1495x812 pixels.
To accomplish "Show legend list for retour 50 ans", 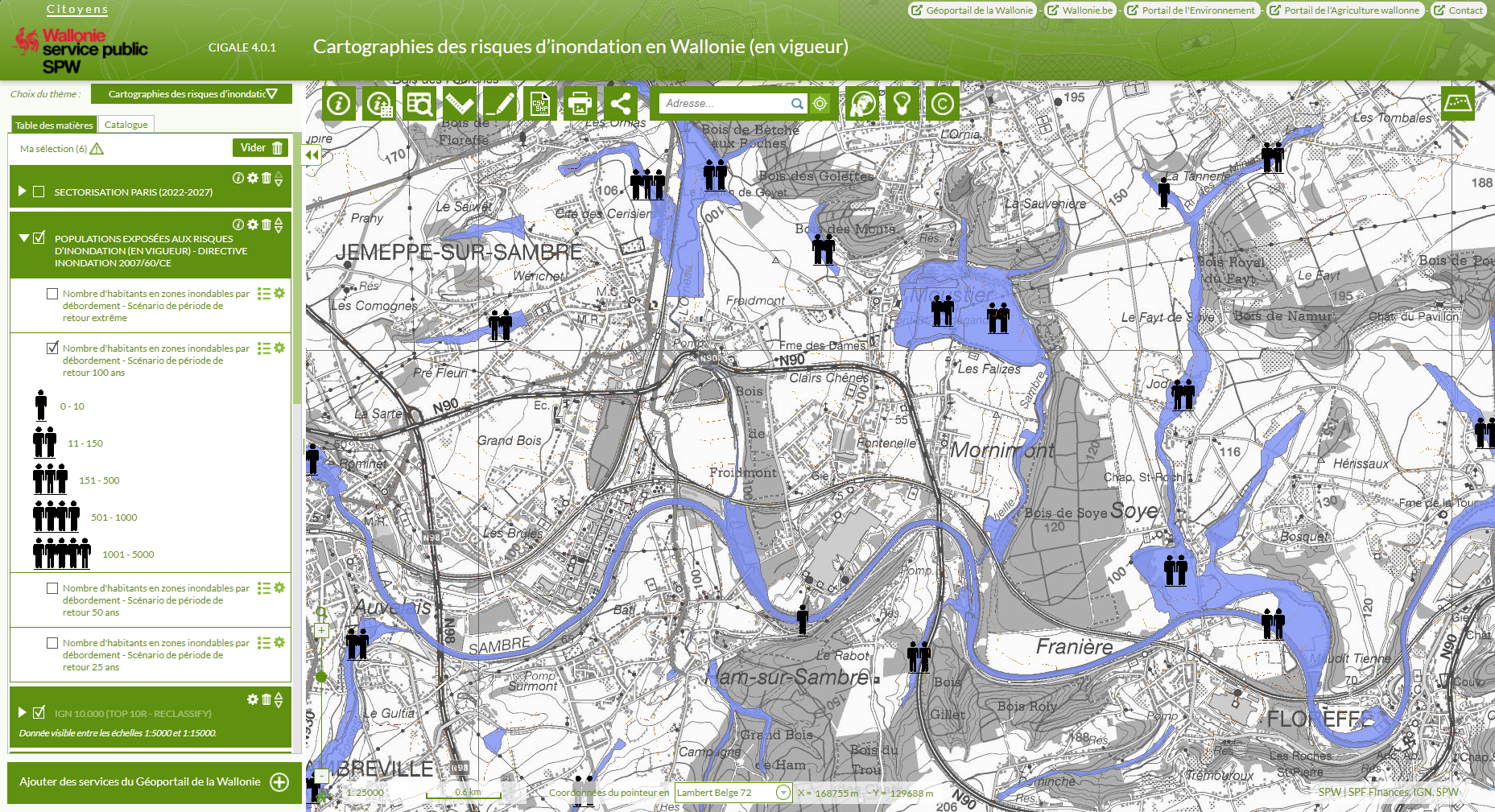I will click(263, 588).
